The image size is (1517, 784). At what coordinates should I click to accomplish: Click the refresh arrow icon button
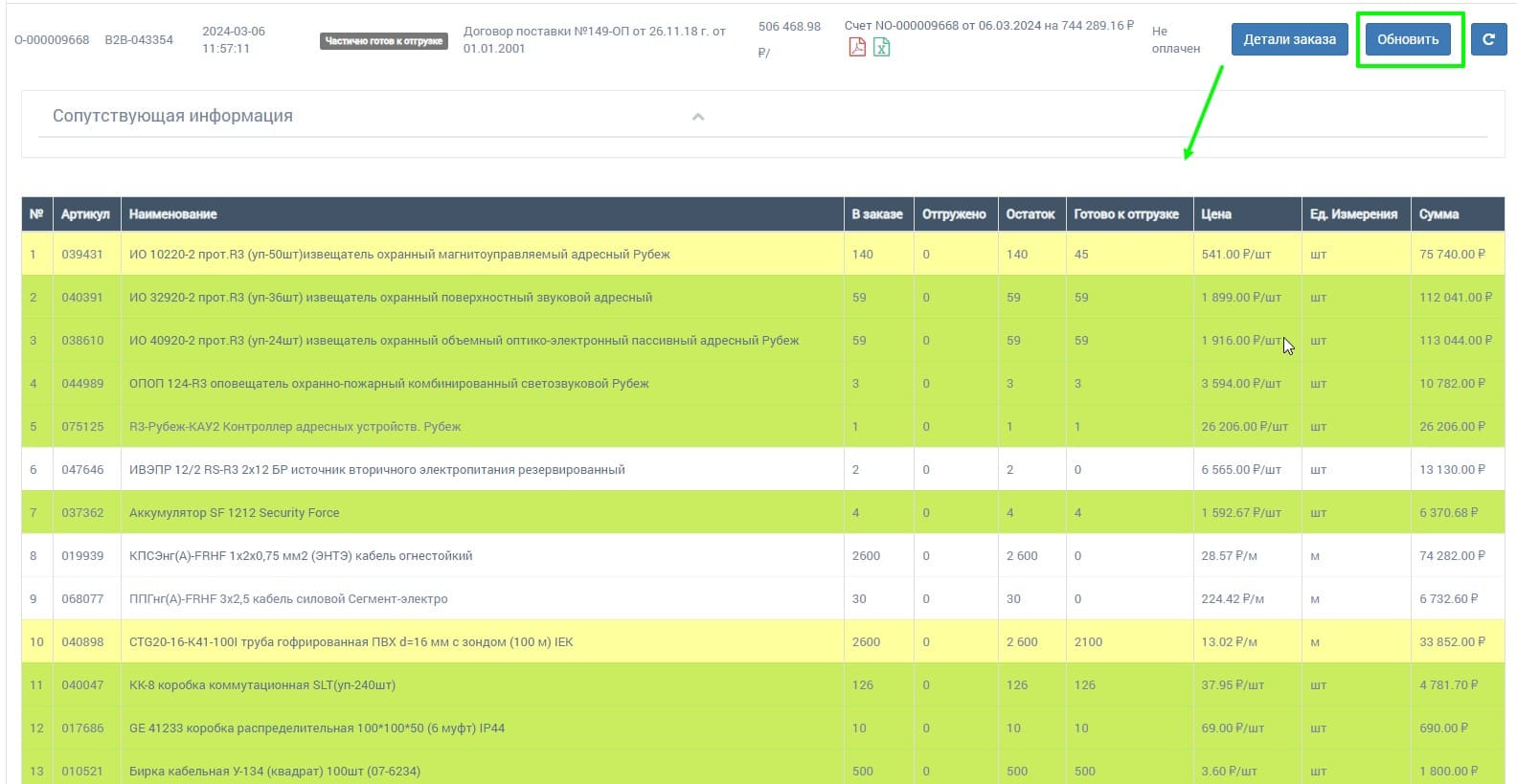(1488, 39)
